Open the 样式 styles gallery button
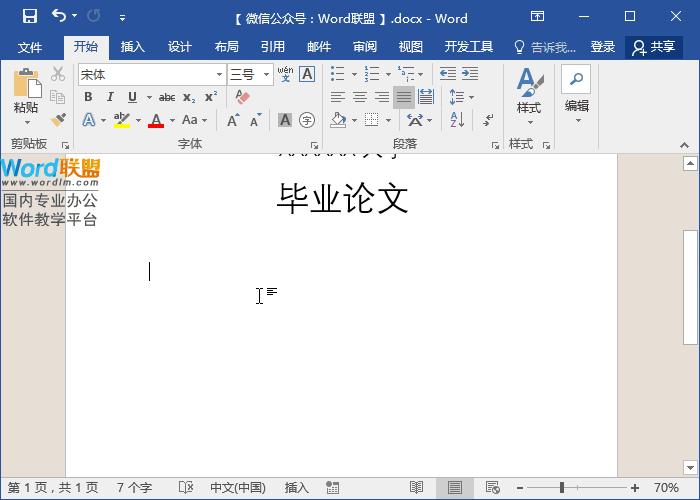 (x=529, y=97)
